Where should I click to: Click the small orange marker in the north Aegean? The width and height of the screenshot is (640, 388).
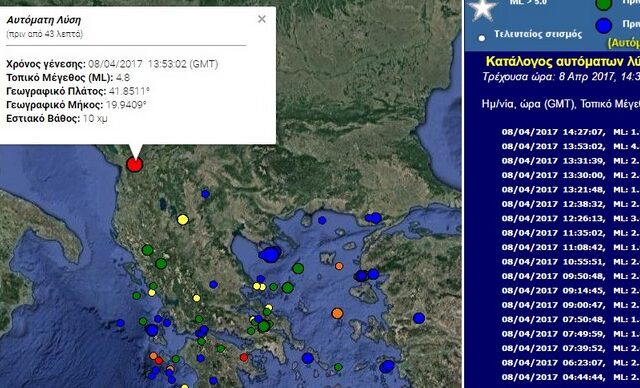tap(339, 266)
